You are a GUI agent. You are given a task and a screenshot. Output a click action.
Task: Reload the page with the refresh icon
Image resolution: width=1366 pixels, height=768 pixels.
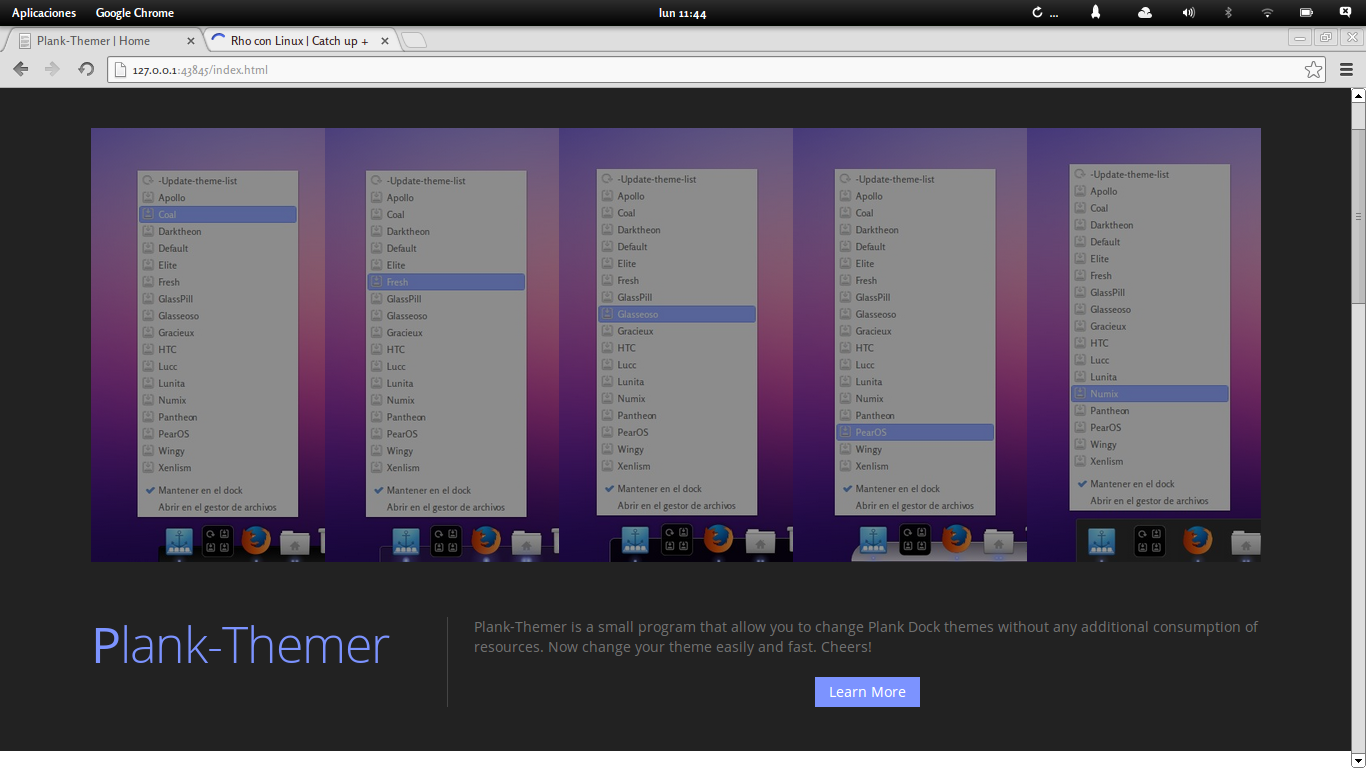[86, 69]
